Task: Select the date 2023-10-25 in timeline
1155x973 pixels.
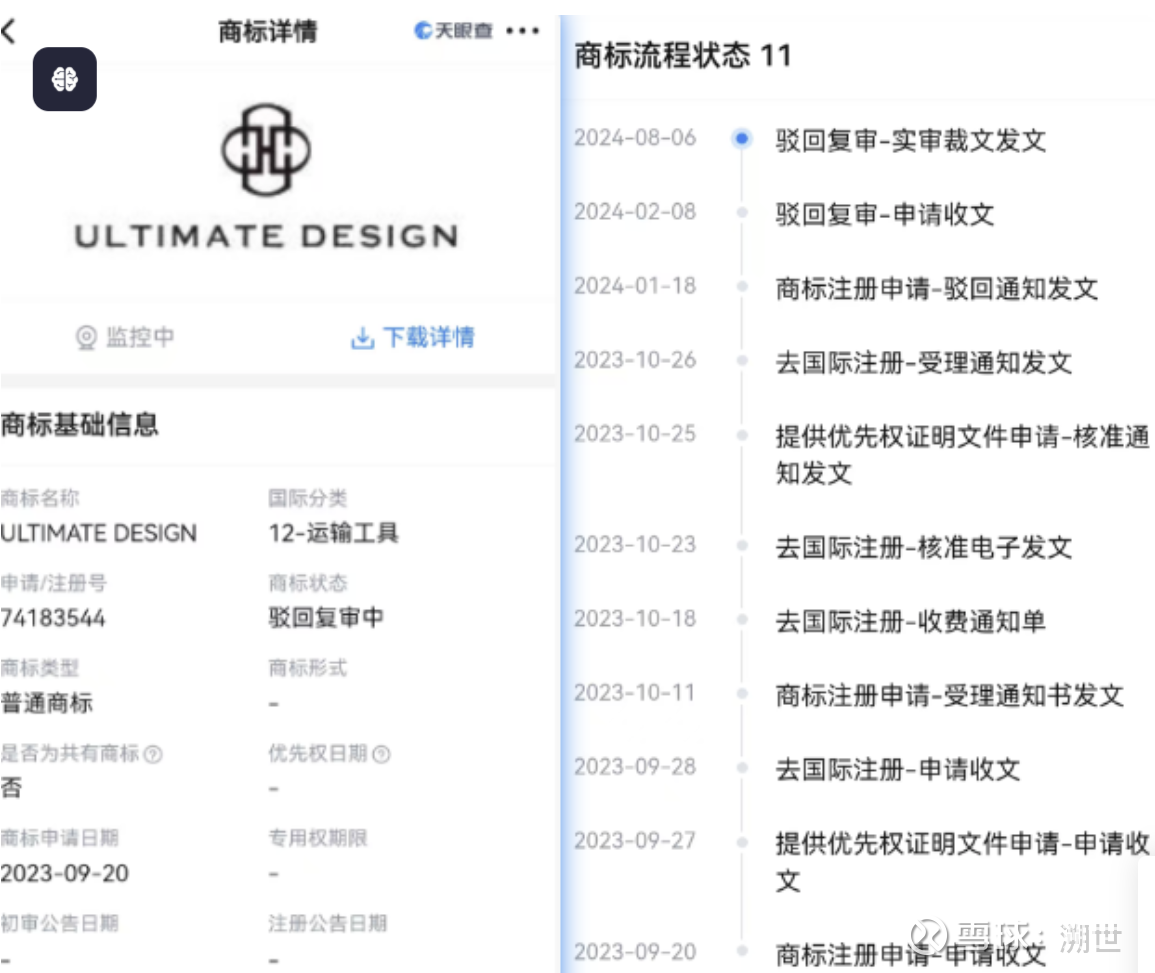Action: (635, 434)
